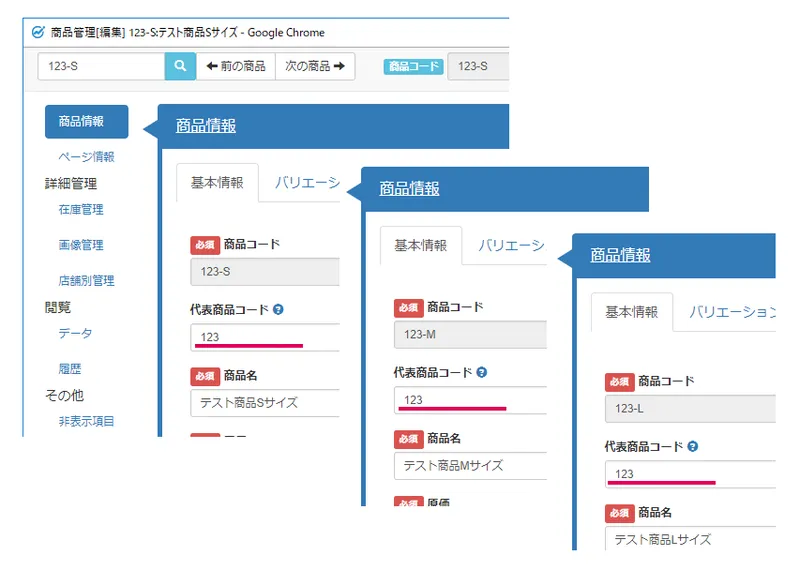Click help icon beside 代表商品コード for 123-M

pyautogui.click(x=482, y=372)
